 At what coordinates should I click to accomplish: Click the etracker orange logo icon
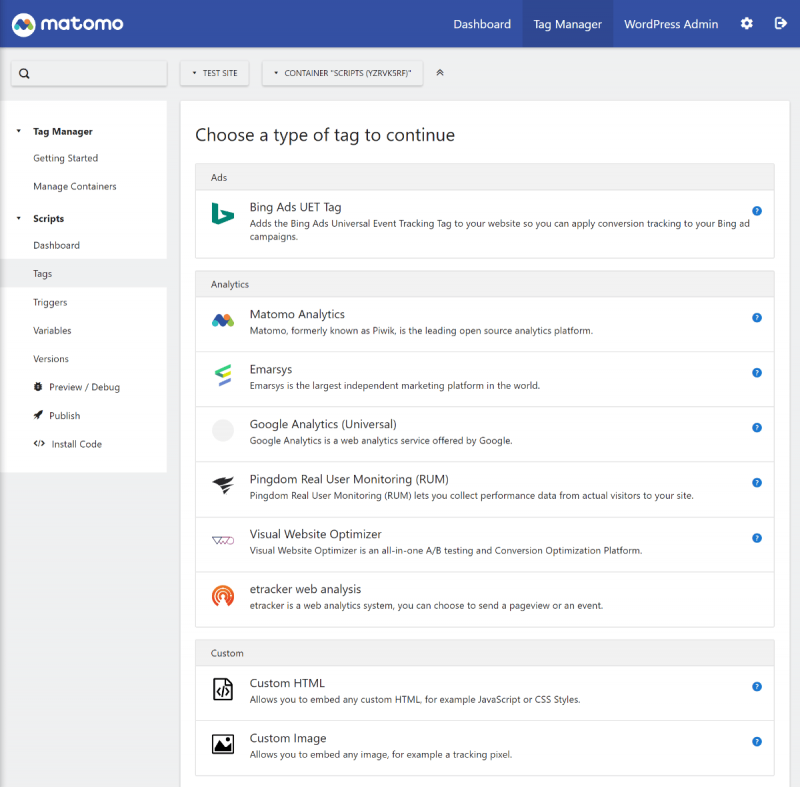click(x=222, y=596)
